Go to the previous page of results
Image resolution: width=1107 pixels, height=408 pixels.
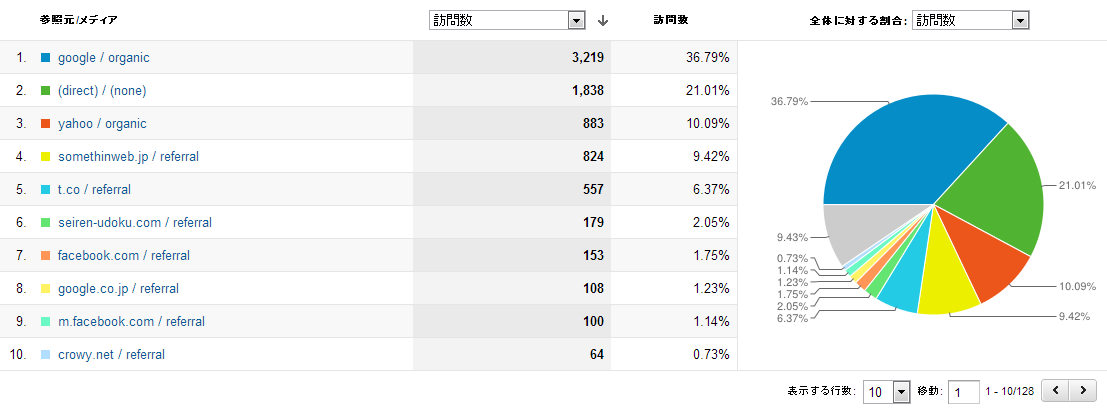(1055, 390)
